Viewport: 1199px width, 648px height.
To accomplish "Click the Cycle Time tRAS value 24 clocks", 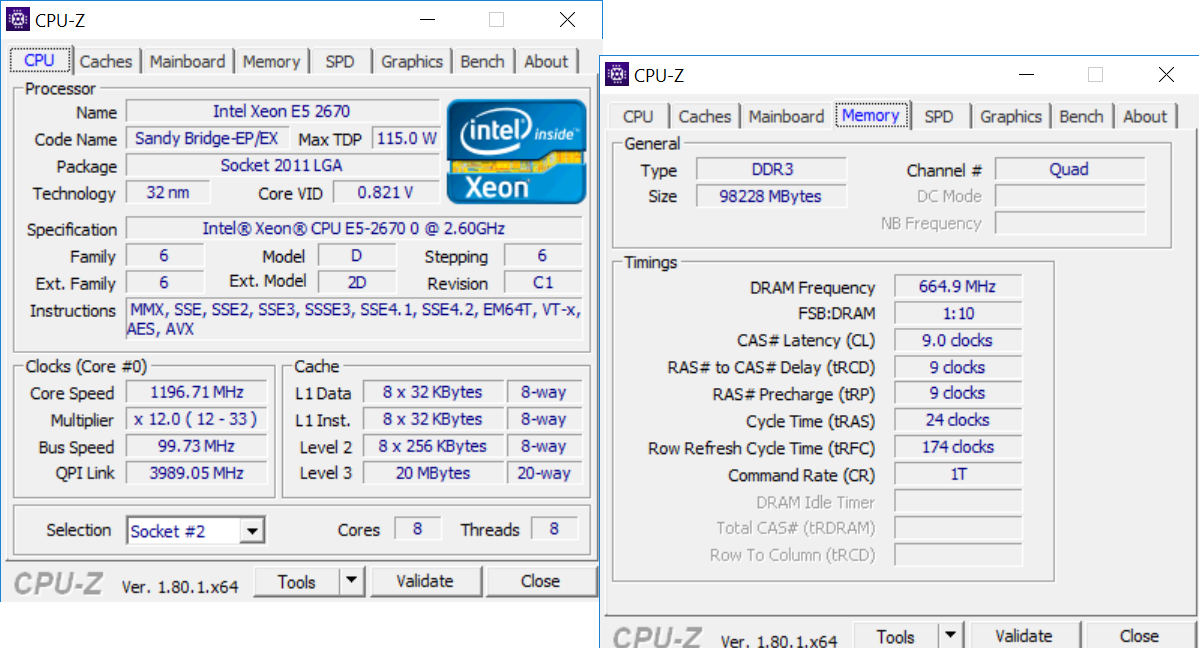I will [958, 420].
